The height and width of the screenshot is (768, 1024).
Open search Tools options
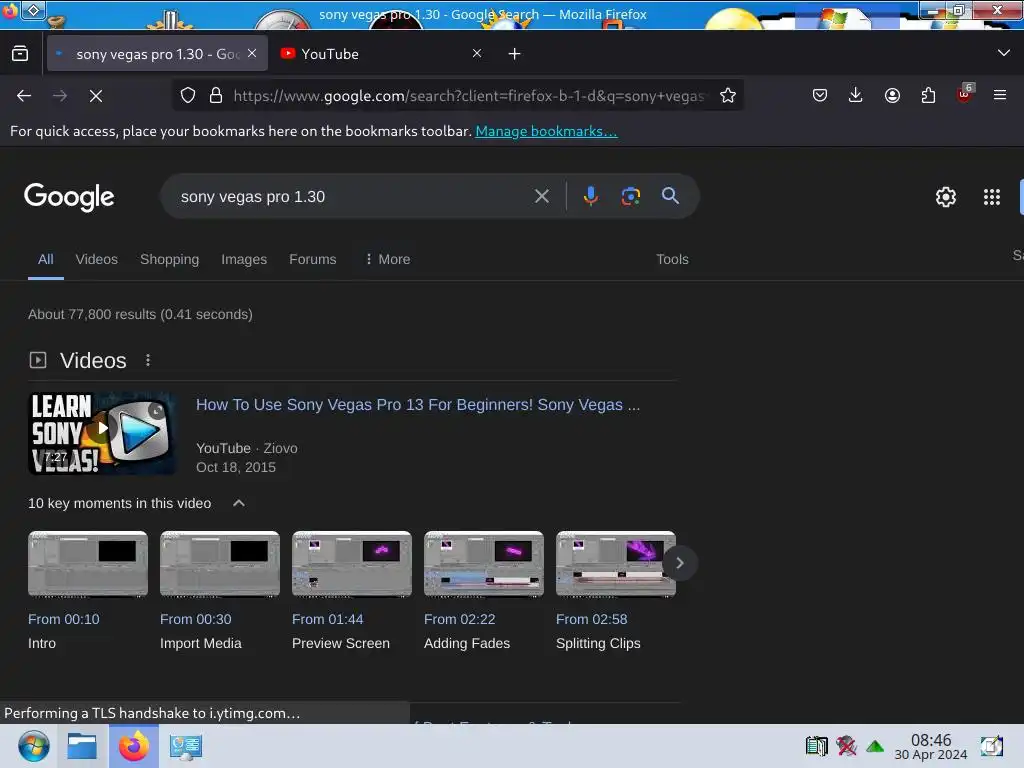[672, 259]
